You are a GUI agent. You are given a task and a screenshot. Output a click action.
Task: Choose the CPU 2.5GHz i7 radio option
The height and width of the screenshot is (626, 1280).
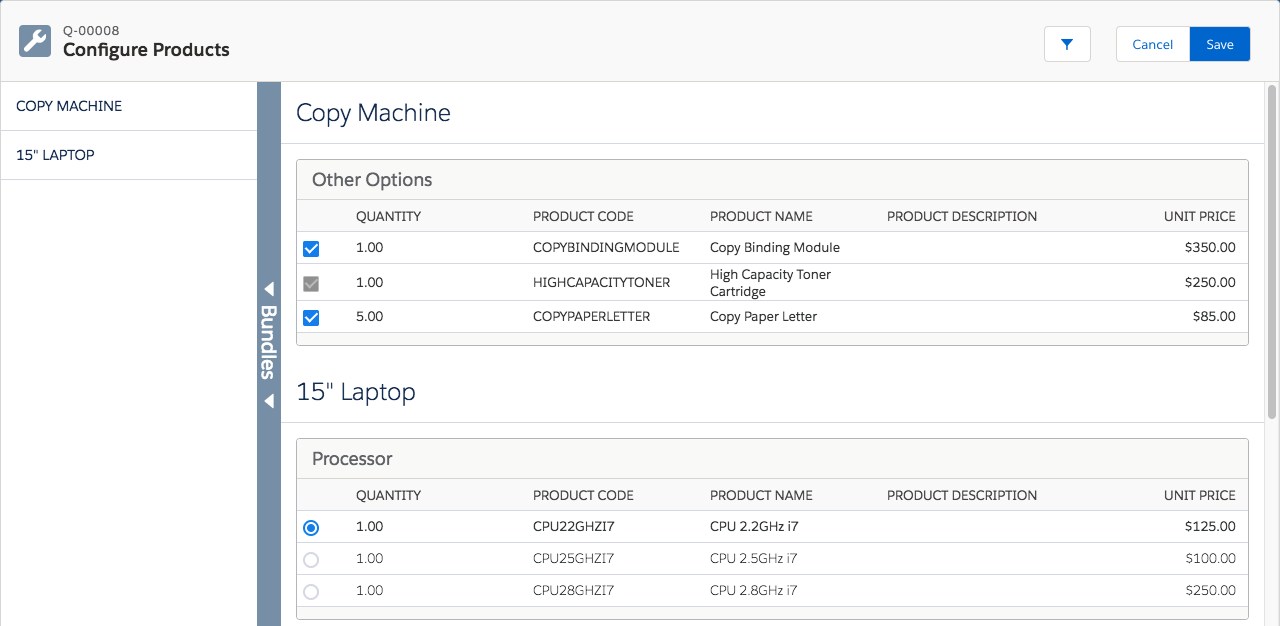click(311, 559)
